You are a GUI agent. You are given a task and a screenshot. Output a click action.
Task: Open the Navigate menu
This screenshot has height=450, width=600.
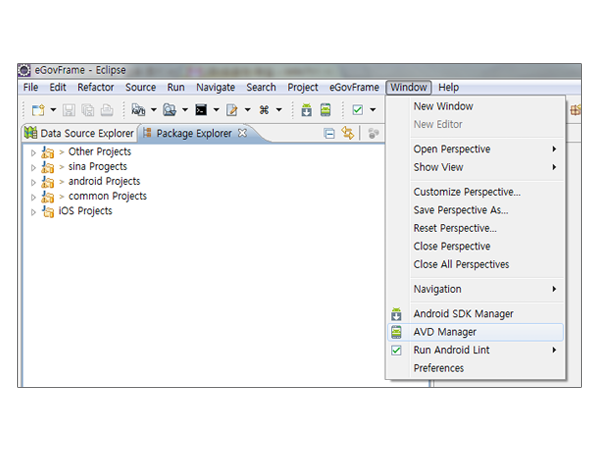point(215,88)
